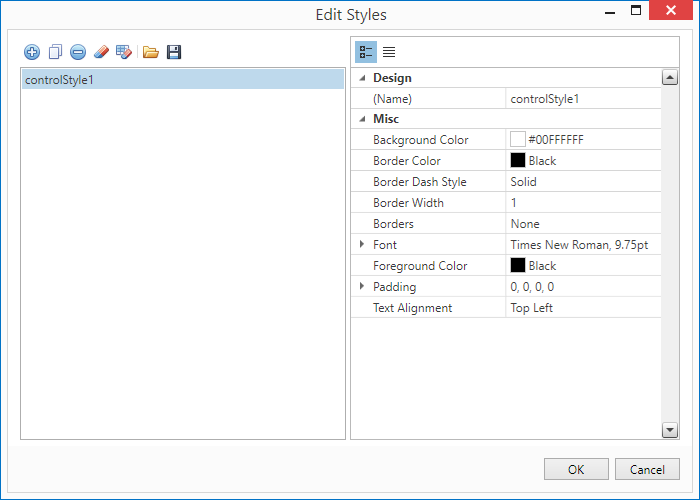Screen dimensions: 700x500
Task: Expand the Padding property
Action: pos(362,287)
